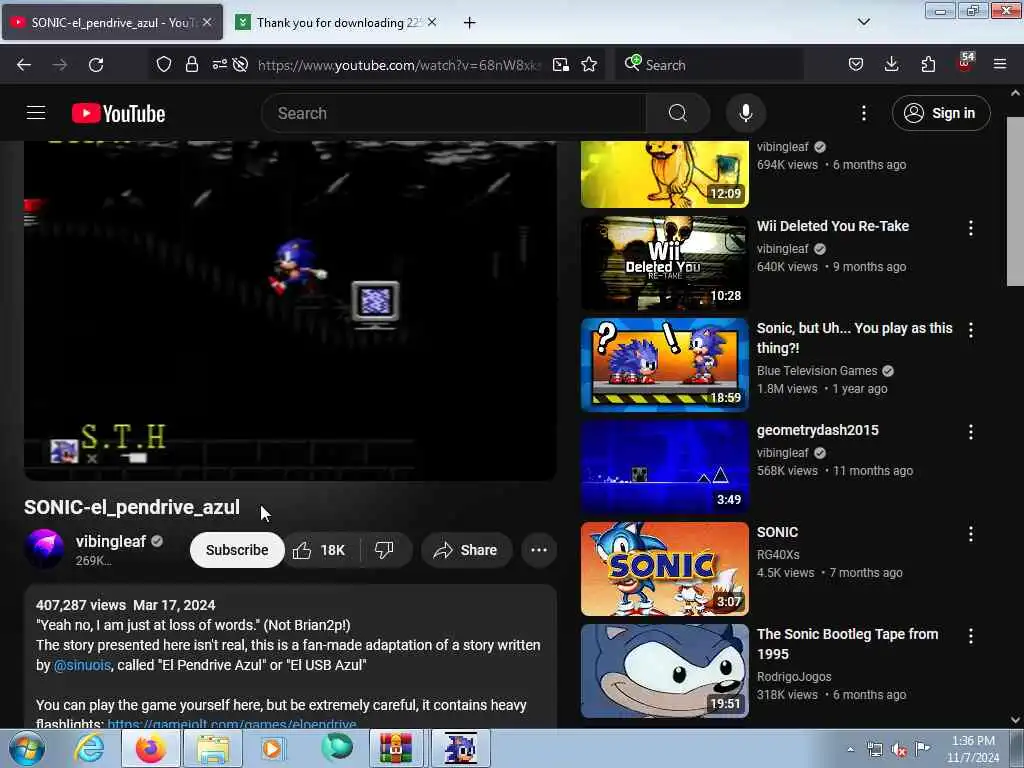Viewport: 1024px width, 768px height.
Task: Open WinRAR from the taskbar
Action: (396, 748)
